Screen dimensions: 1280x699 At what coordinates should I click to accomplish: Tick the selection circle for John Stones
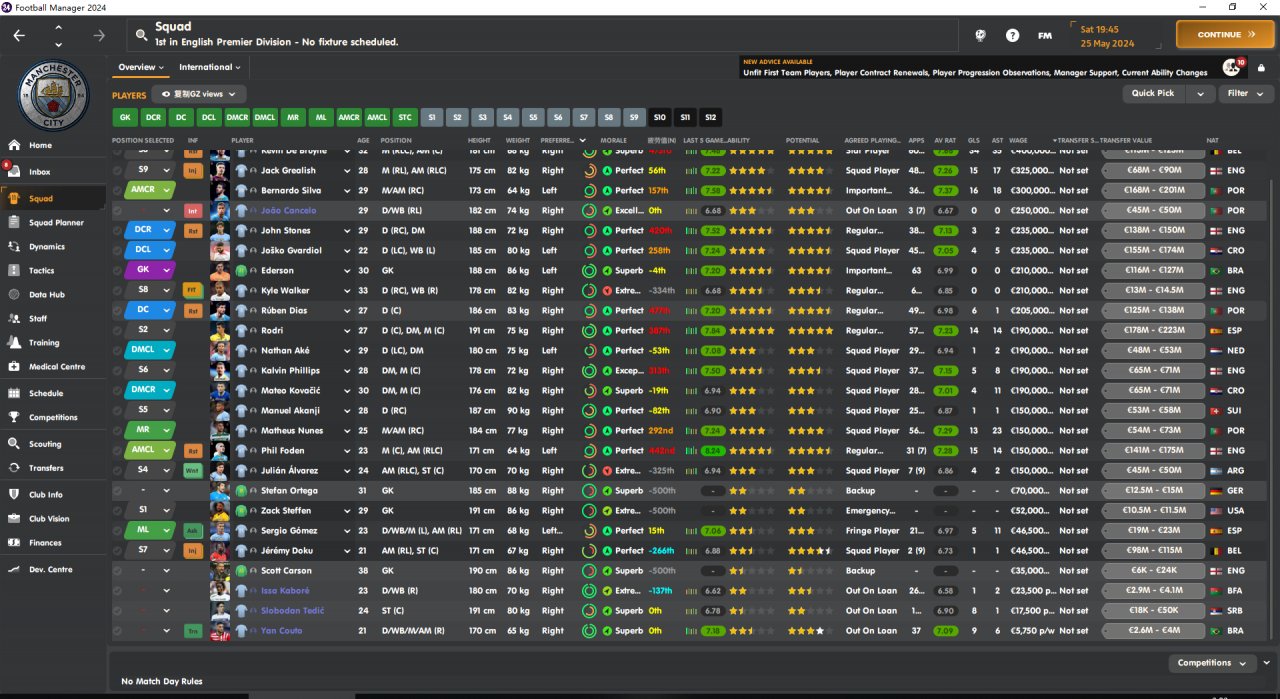tap(118, 230)
